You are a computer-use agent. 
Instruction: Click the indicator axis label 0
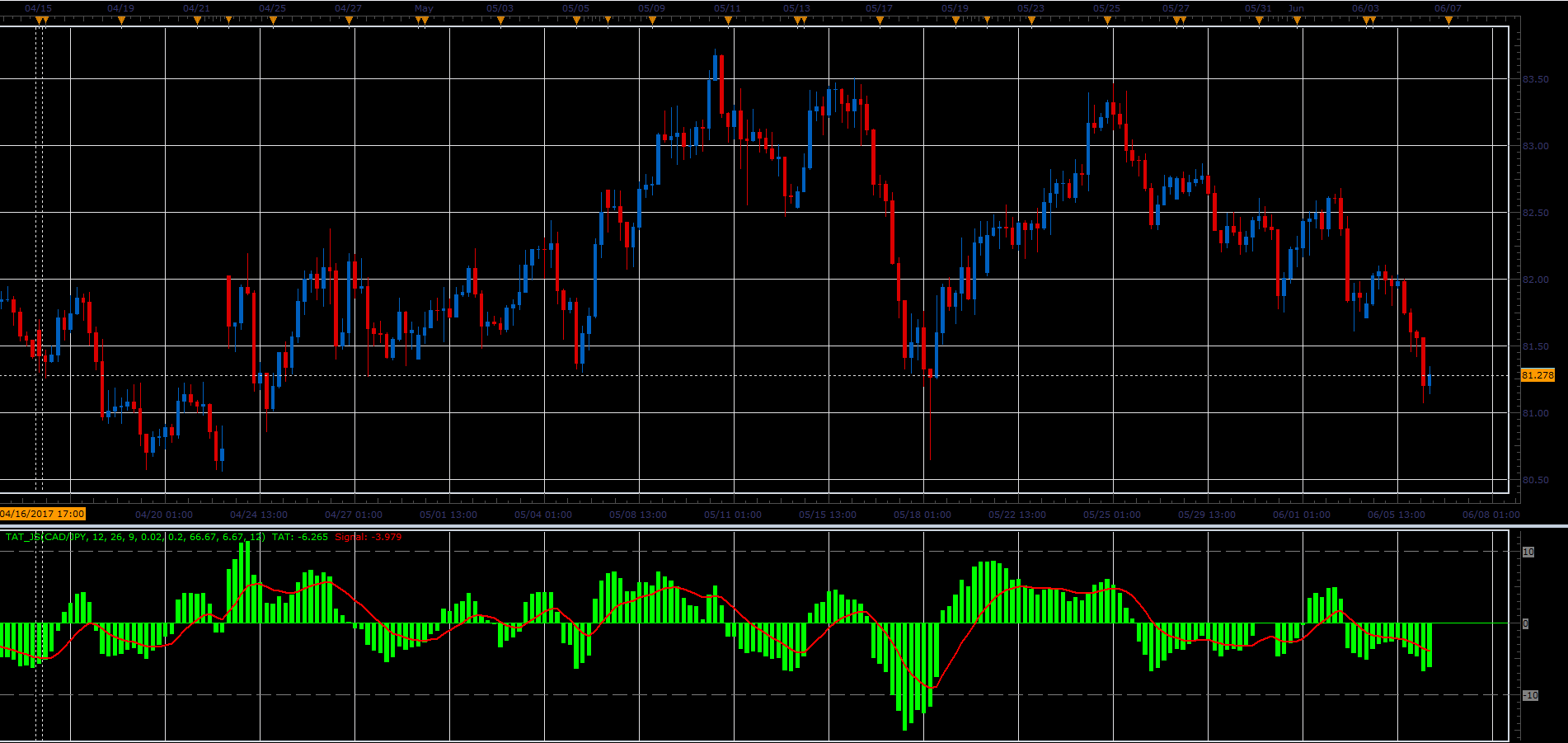(x=1525, y=623)
